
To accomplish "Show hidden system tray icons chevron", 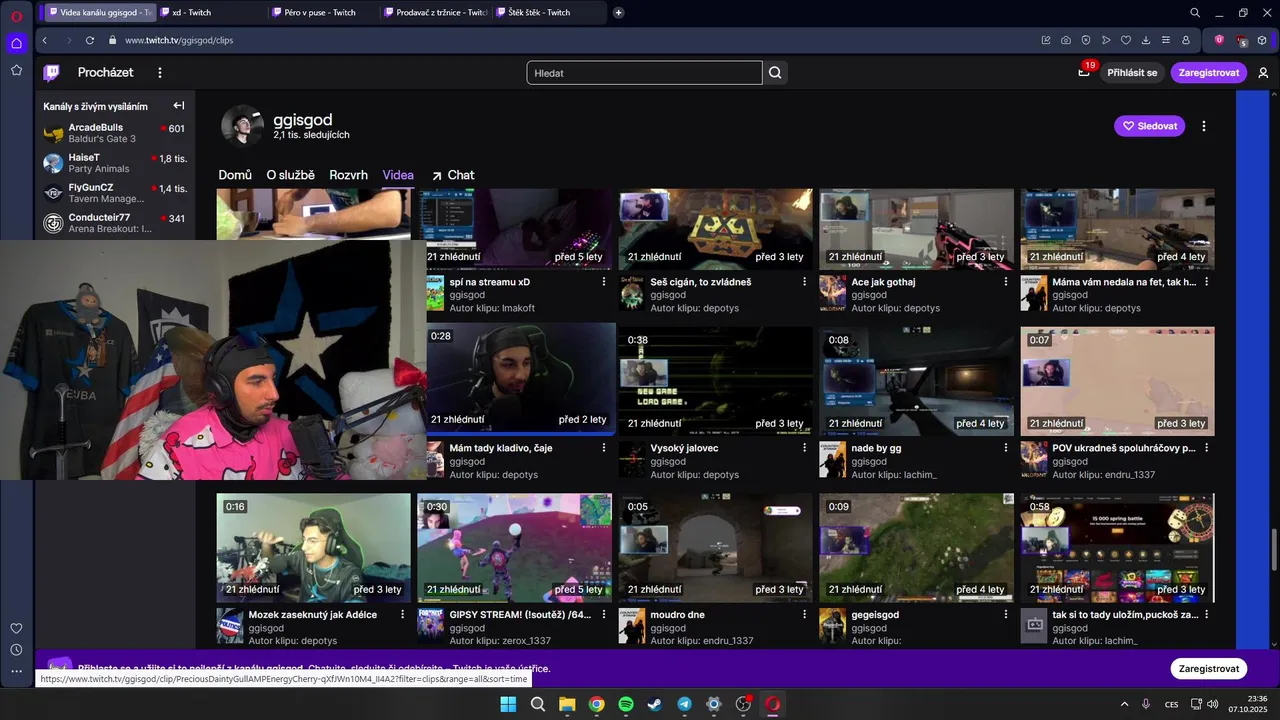I will (1124, 704).
